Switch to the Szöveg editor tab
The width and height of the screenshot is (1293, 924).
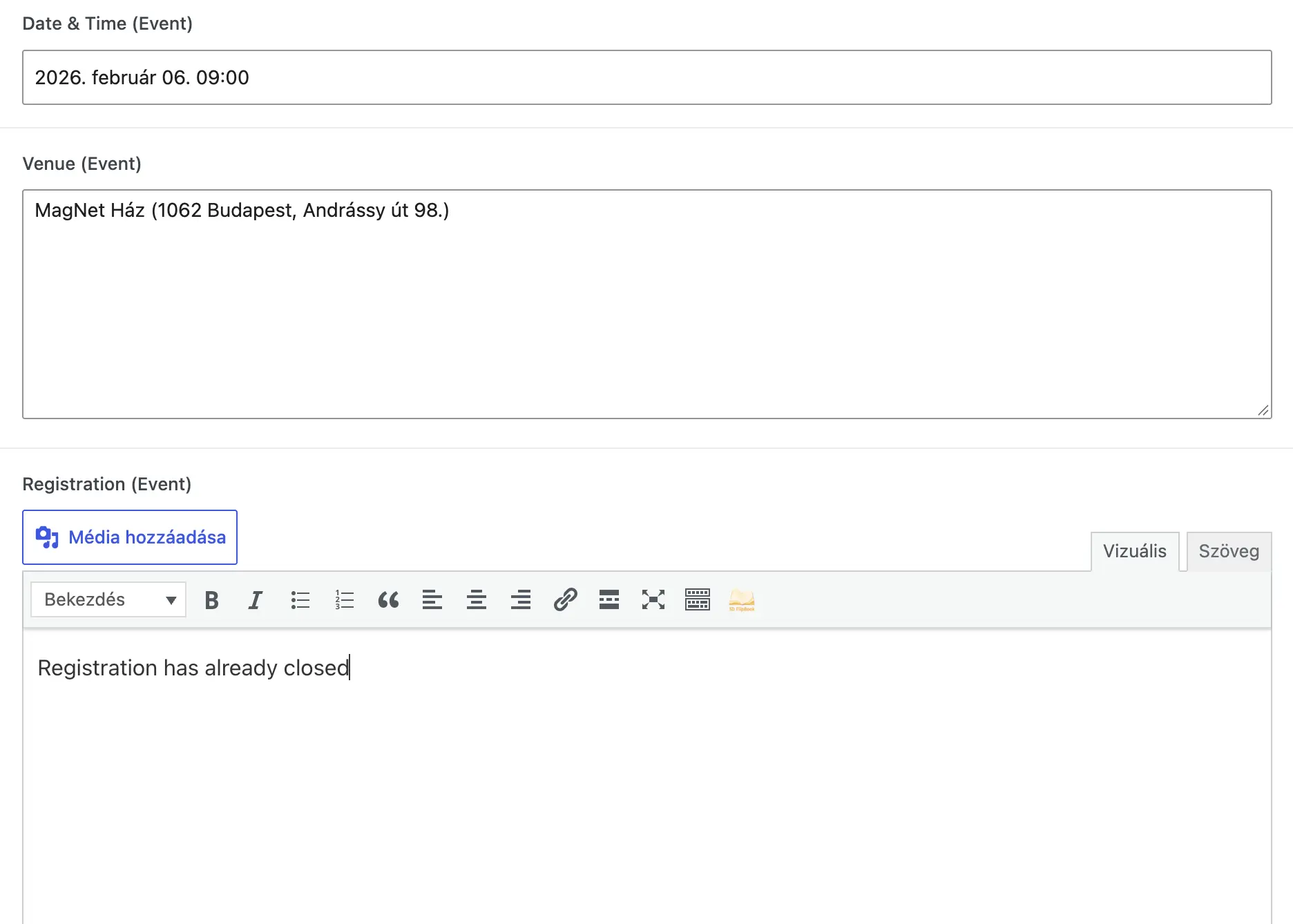[1229, 551]
